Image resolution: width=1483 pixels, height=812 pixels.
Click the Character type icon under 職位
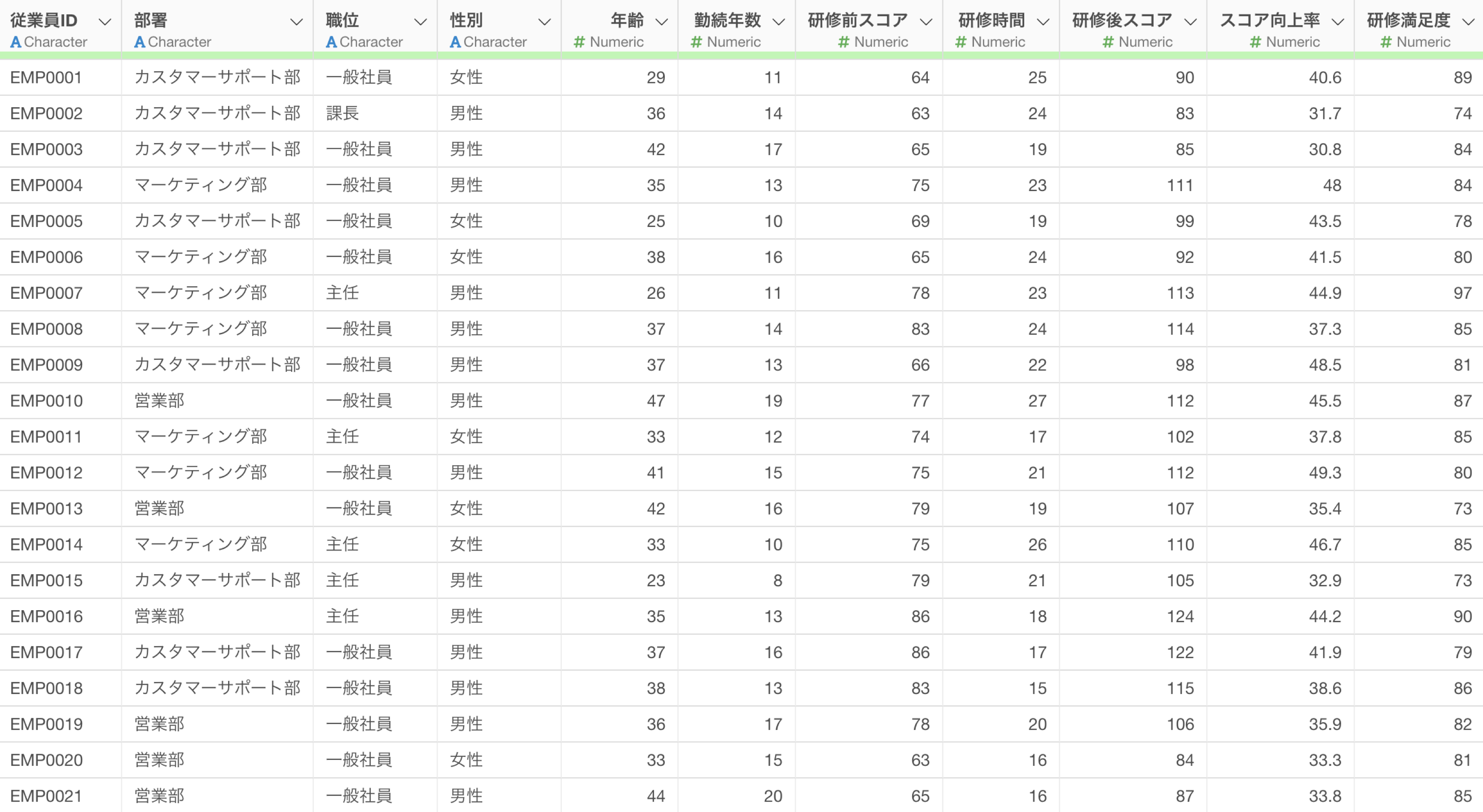[331, 42]
